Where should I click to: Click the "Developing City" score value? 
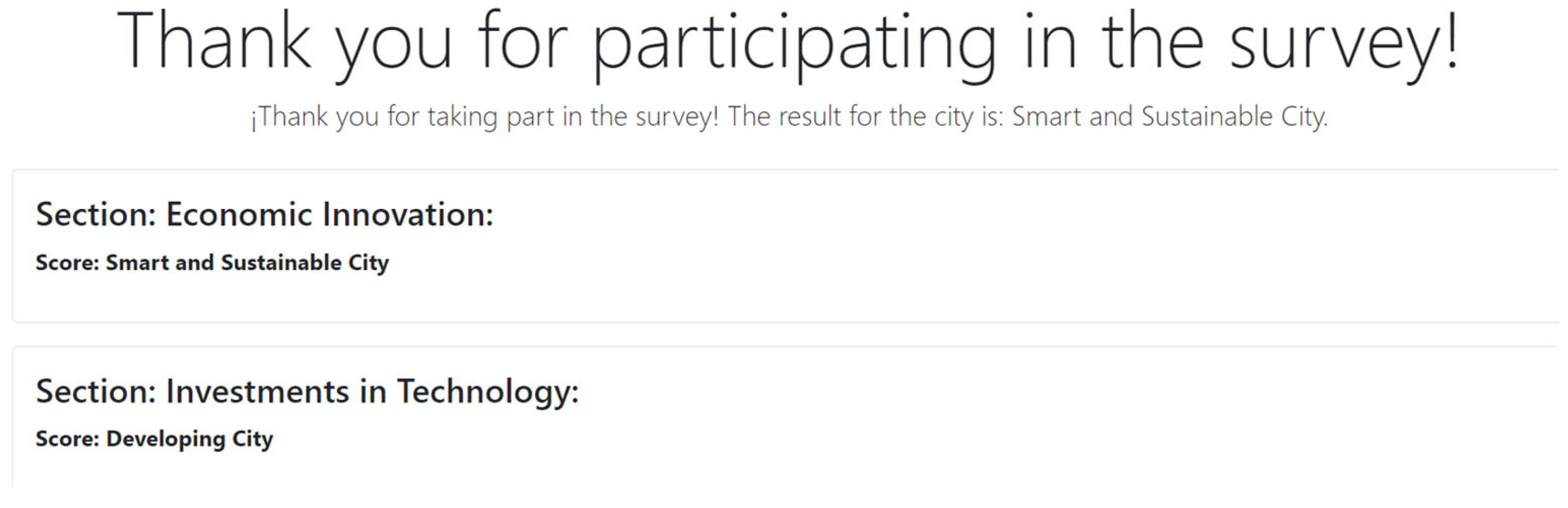[x=189, y=438]
